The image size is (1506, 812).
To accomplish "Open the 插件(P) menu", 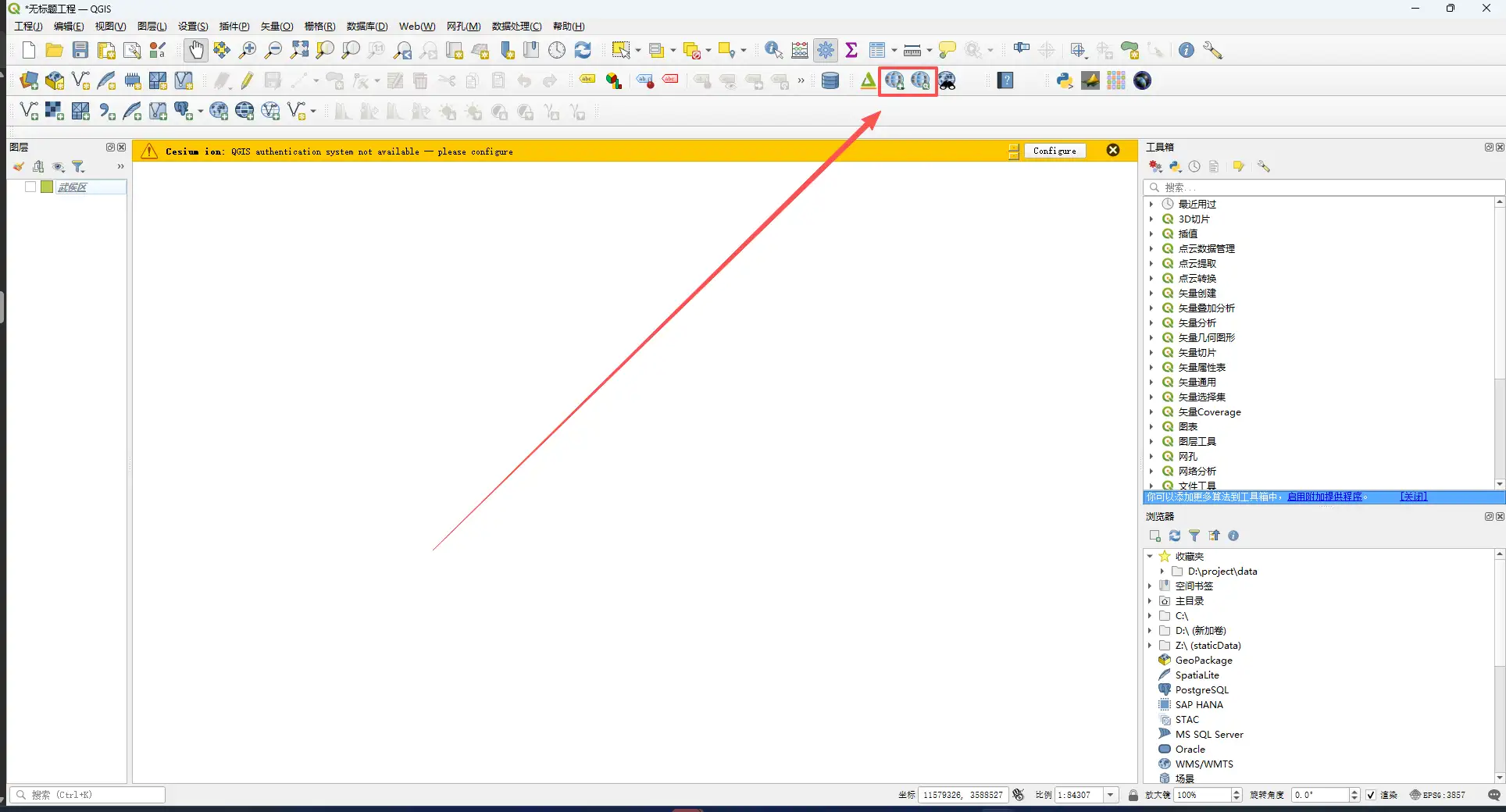I will 234,27.
